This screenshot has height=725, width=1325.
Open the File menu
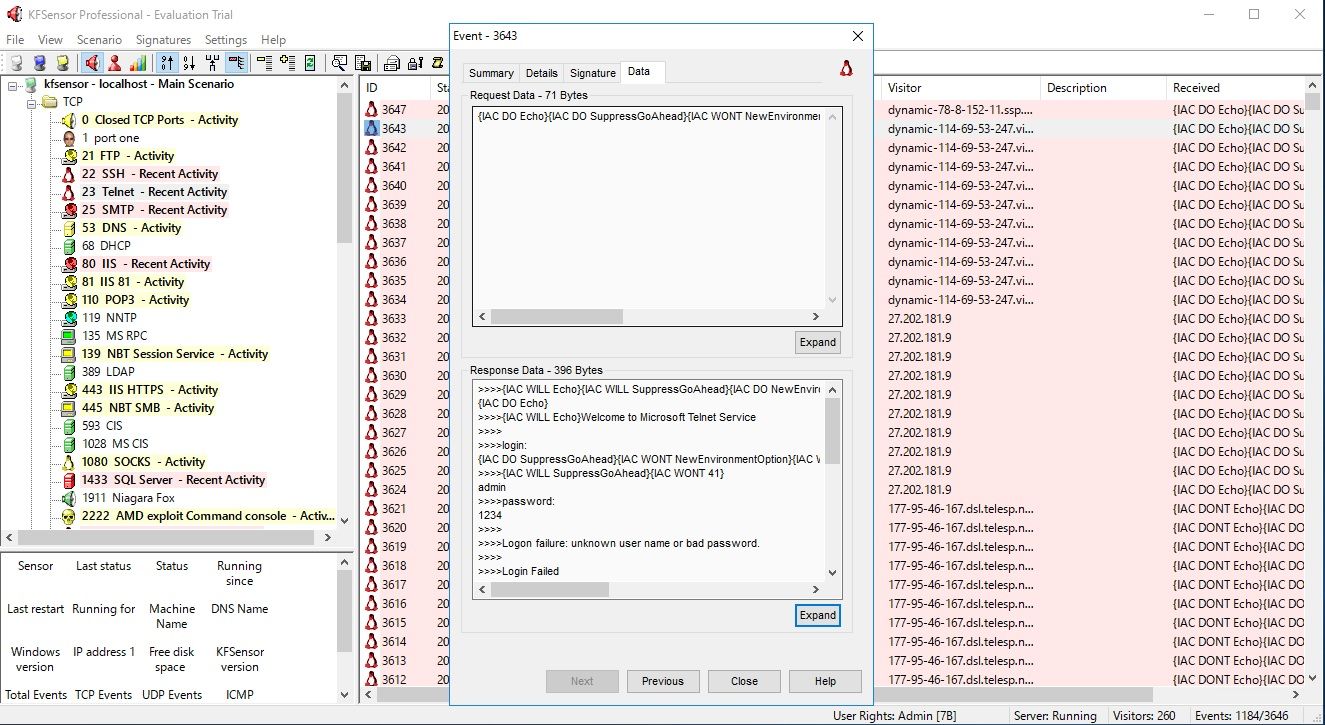pyautogui.click(x=15, y=40)
